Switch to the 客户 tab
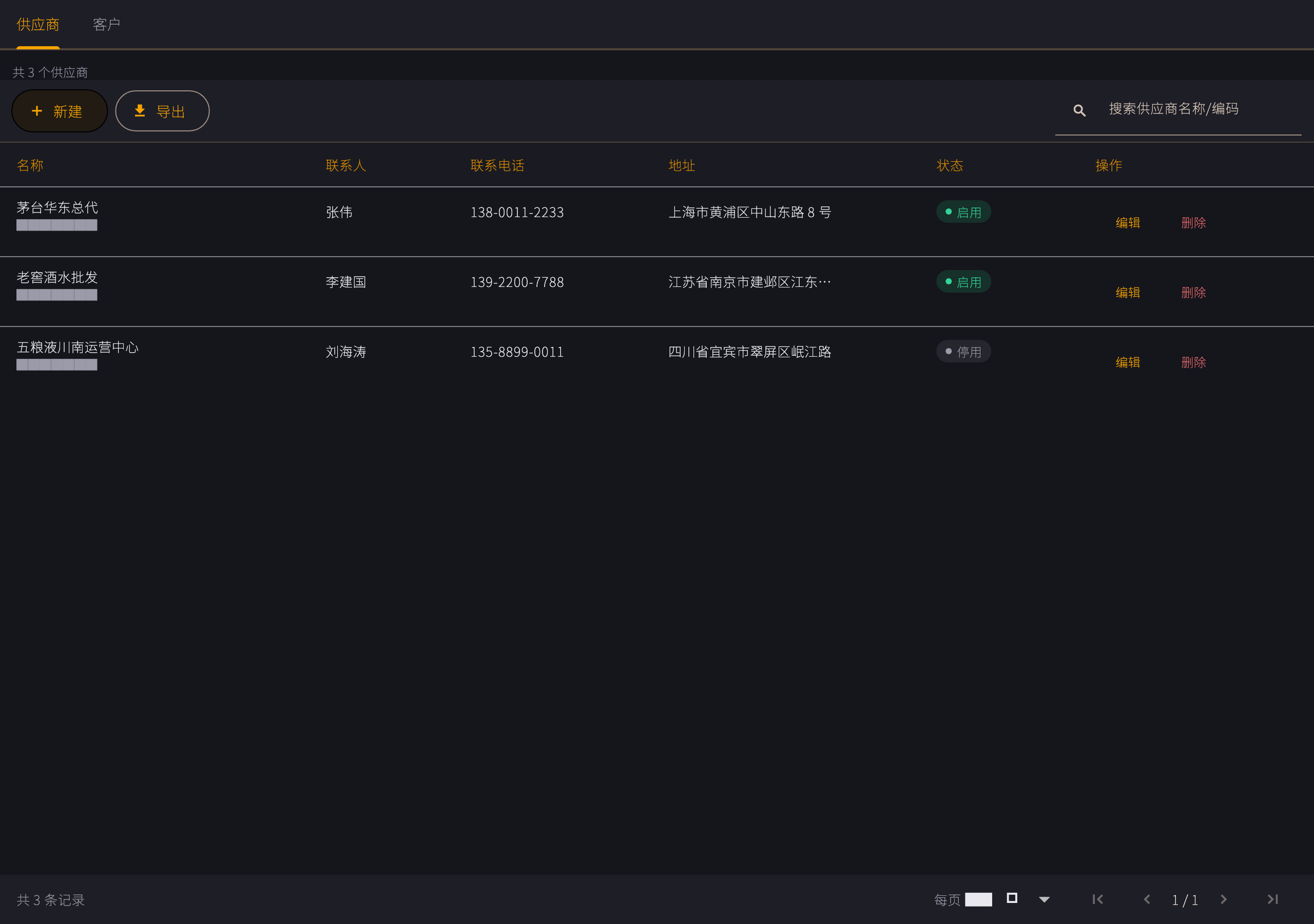This screenshot has height=924, width=1314. 106,25
